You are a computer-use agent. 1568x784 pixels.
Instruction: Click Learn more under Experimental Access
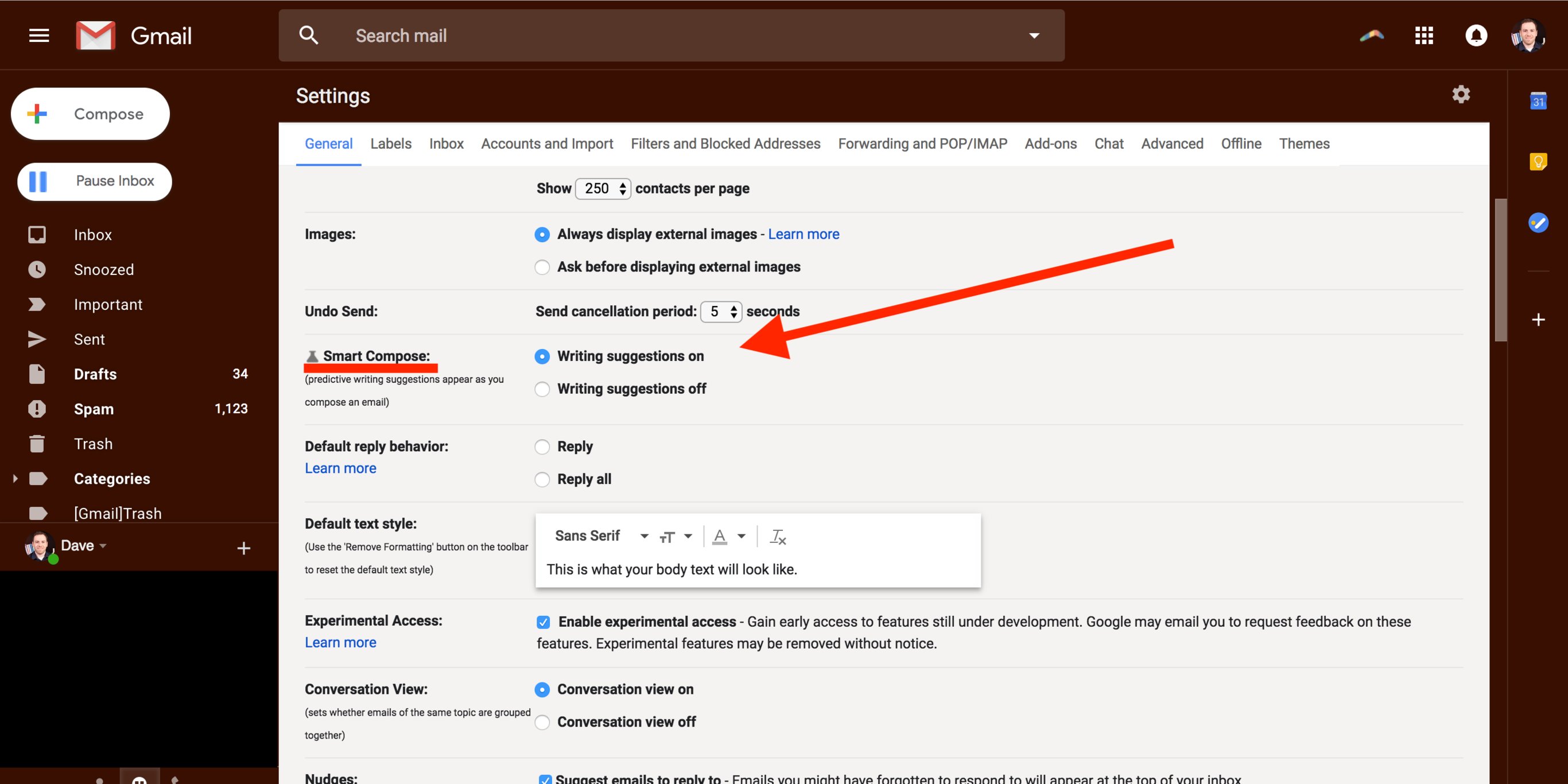click(x=340, y=642)
